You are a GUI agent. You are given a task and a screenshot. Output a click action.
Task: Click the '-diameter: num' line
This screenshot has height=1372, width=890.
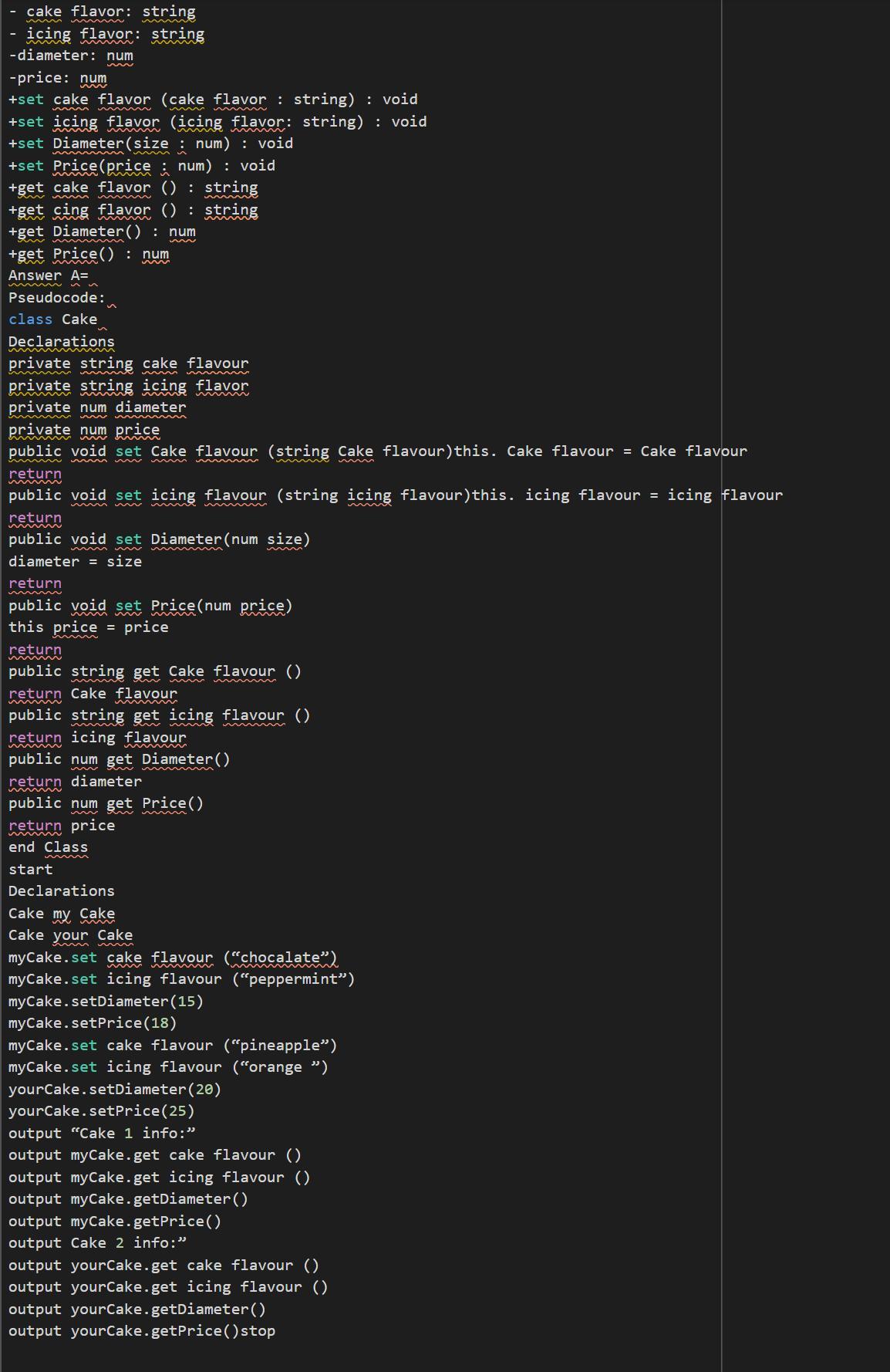(x=71, y=56)
